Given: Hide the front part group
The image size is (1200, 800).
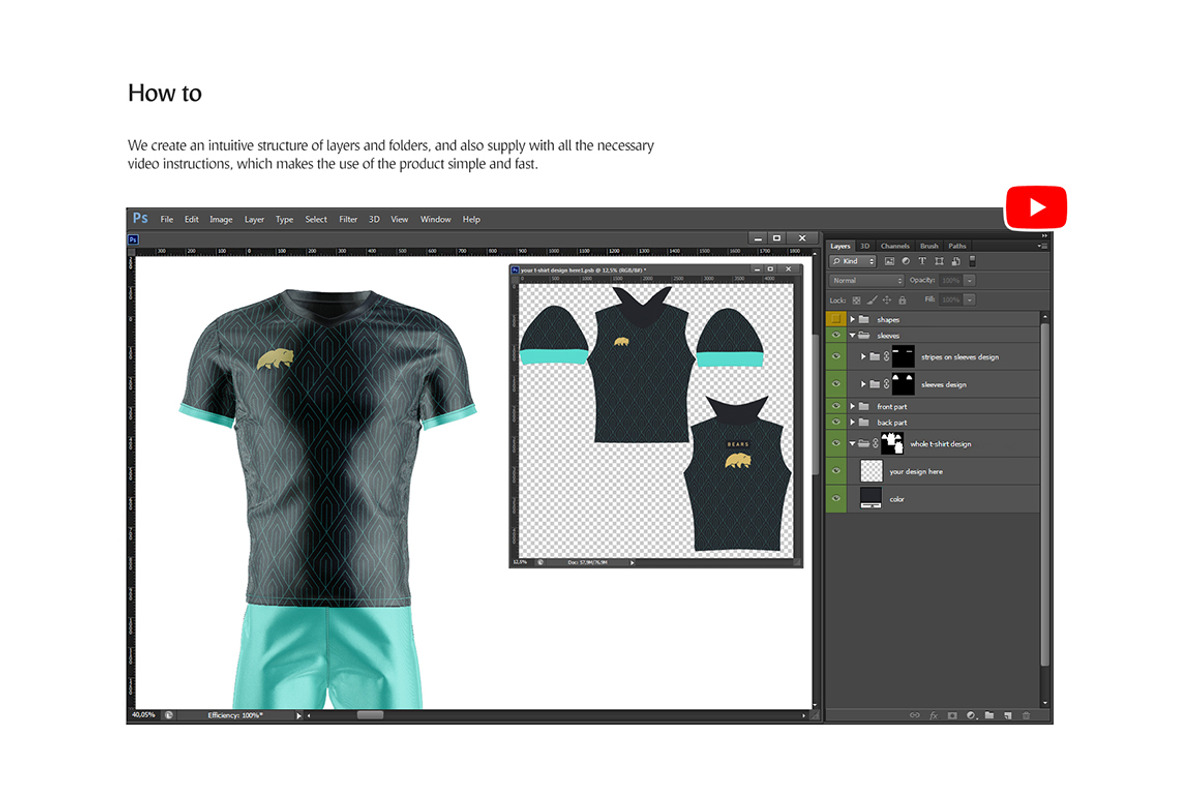Looking at the screenshot, I should 835,406.
